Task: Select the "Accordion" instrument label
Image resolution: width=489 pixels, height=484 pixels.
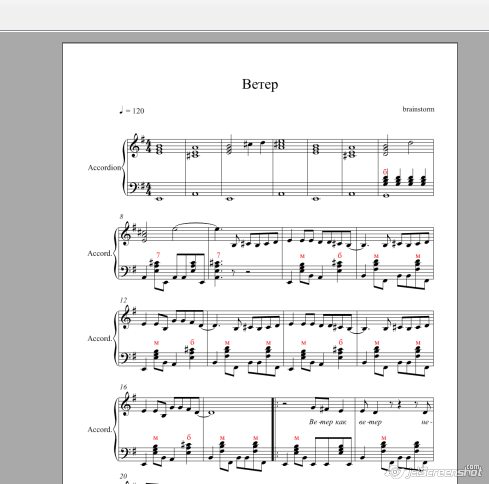Action: tap(104, 167)
